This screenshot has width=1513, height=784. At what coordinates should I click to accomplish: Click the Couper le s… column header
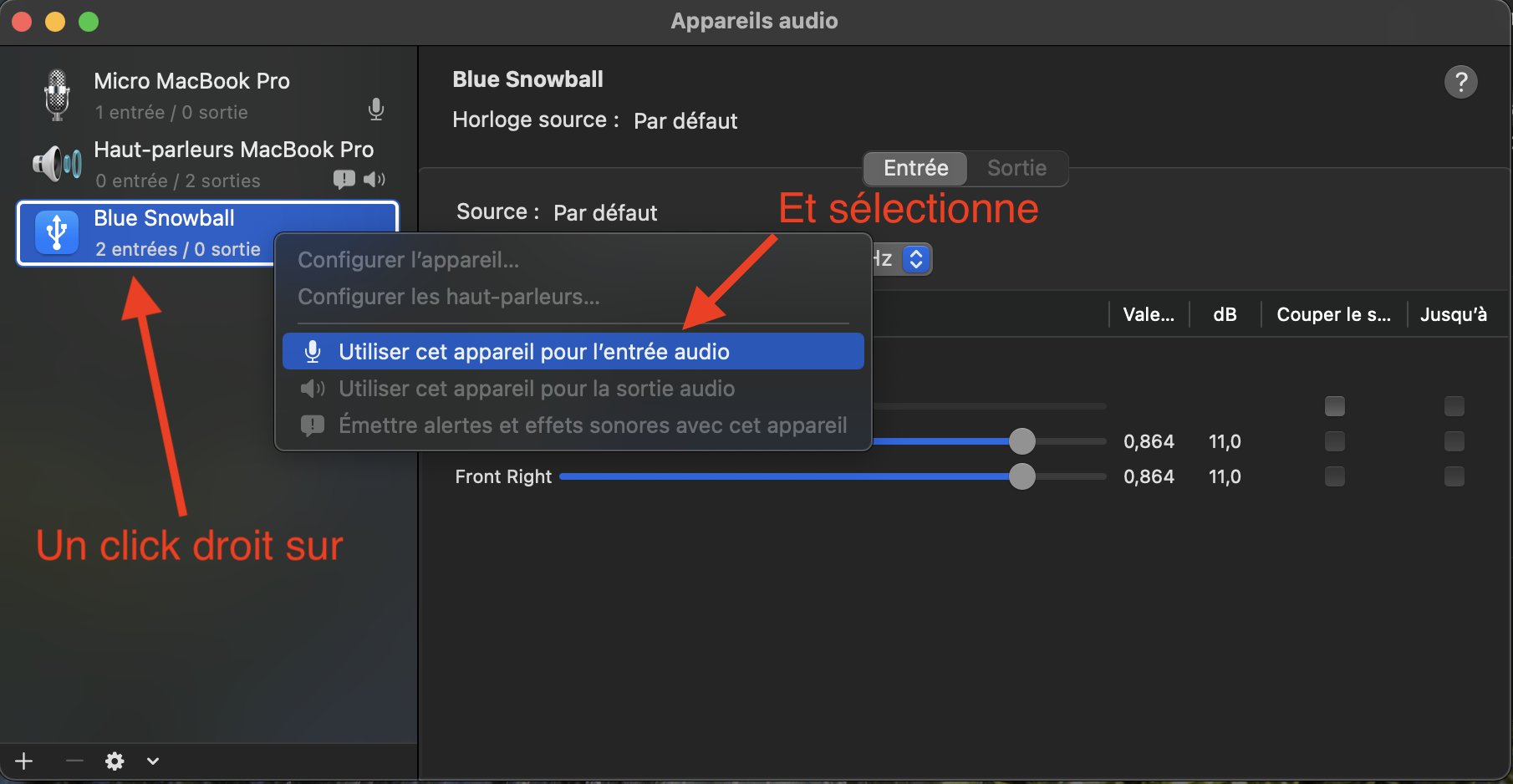coord(1333,315)
